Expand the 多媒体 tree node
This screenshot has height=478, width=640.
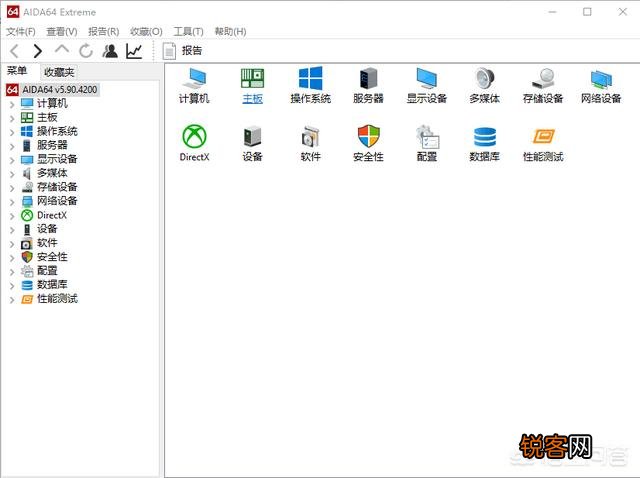pyautogui.click(x=12, y=173)
